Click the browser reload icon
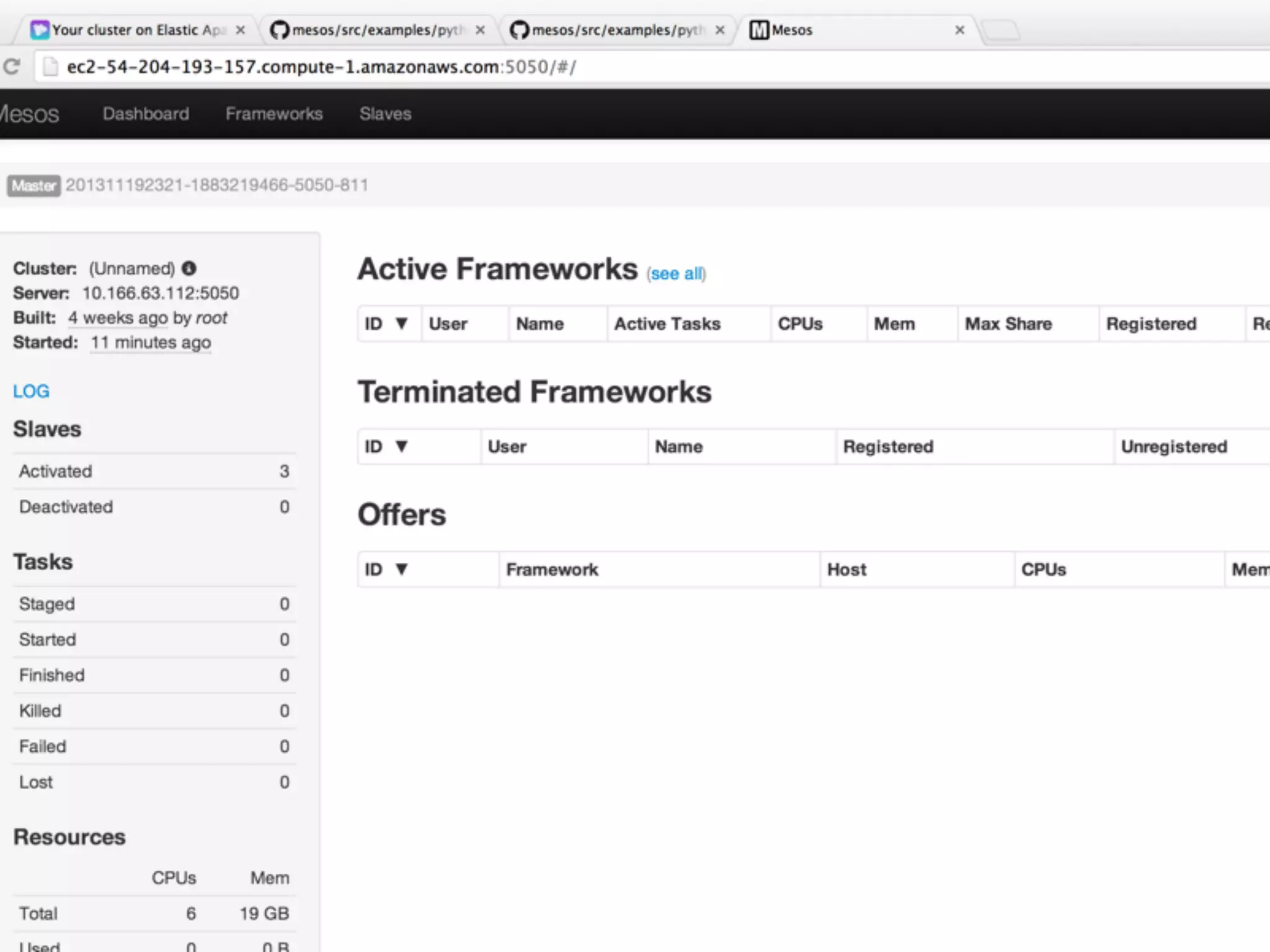1270x952 pixels. (x=12, y=66)
